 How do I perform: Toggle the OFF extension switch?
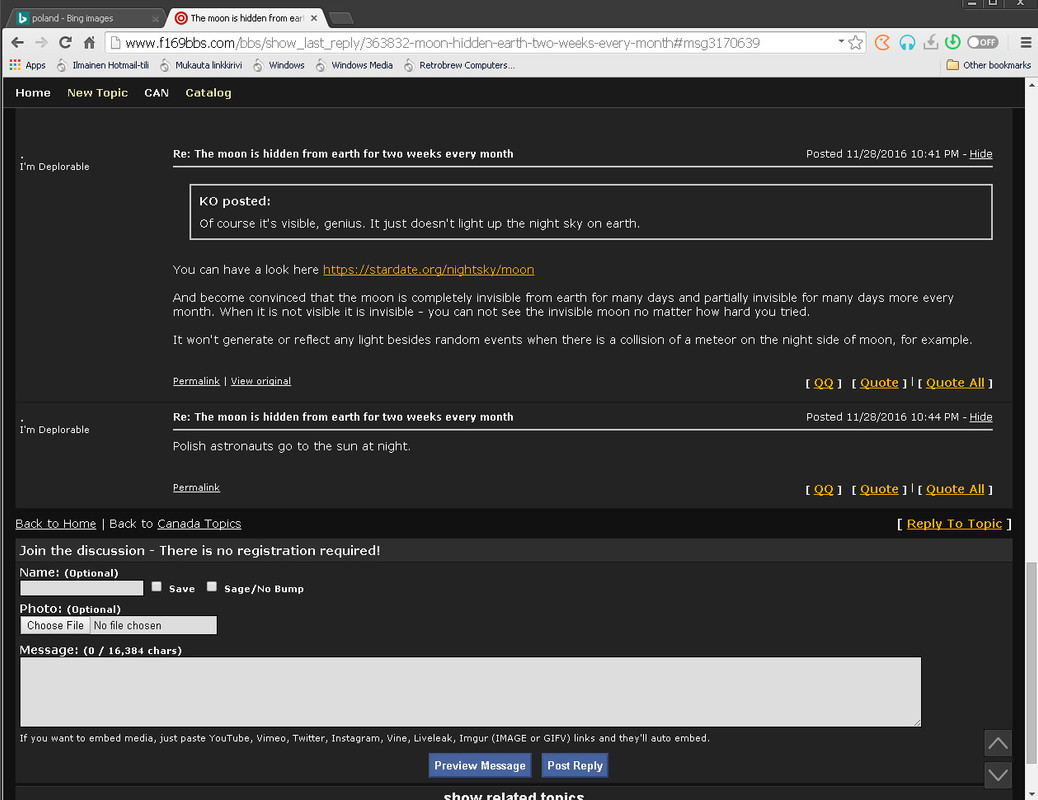[982, 42]
